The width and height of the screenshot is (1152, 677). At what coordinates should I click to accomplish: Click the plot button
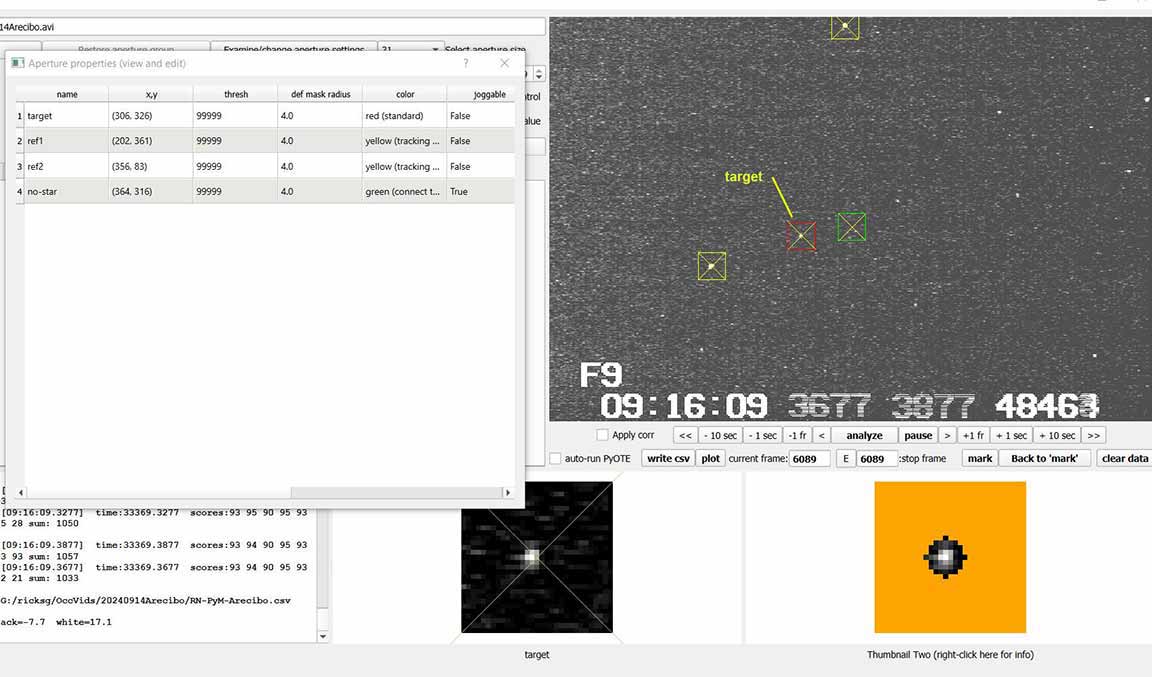coord(710,459)
